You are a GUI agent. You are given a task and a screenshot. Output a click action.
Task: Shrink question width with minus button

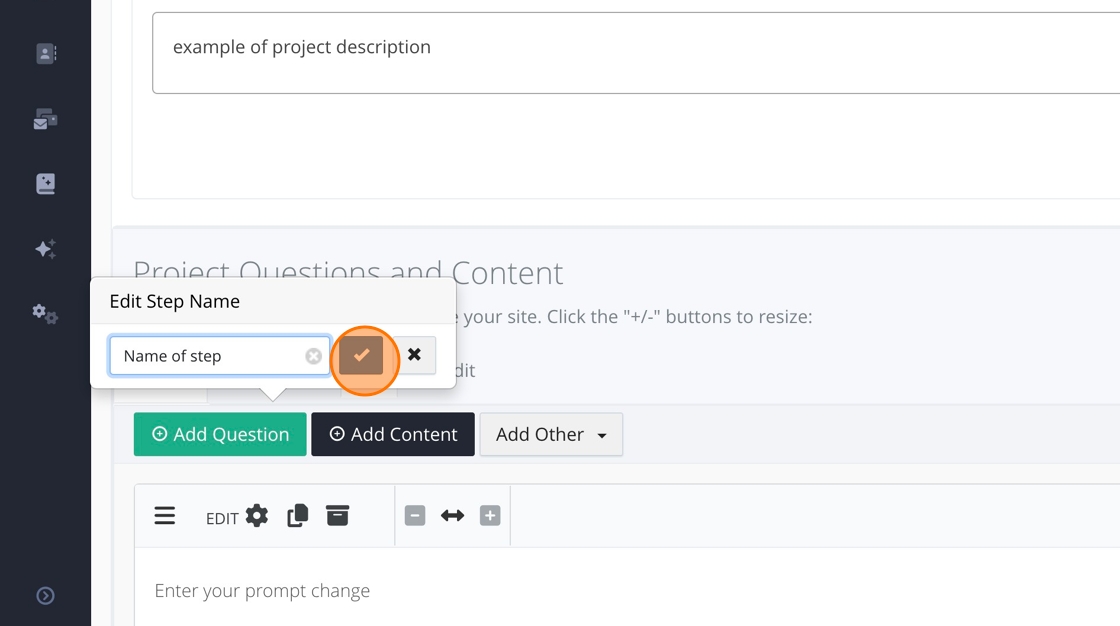coord(415,516)
